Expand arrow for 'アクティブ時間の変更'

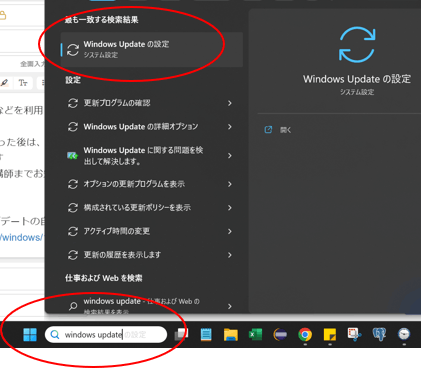[x=230, y=231]
